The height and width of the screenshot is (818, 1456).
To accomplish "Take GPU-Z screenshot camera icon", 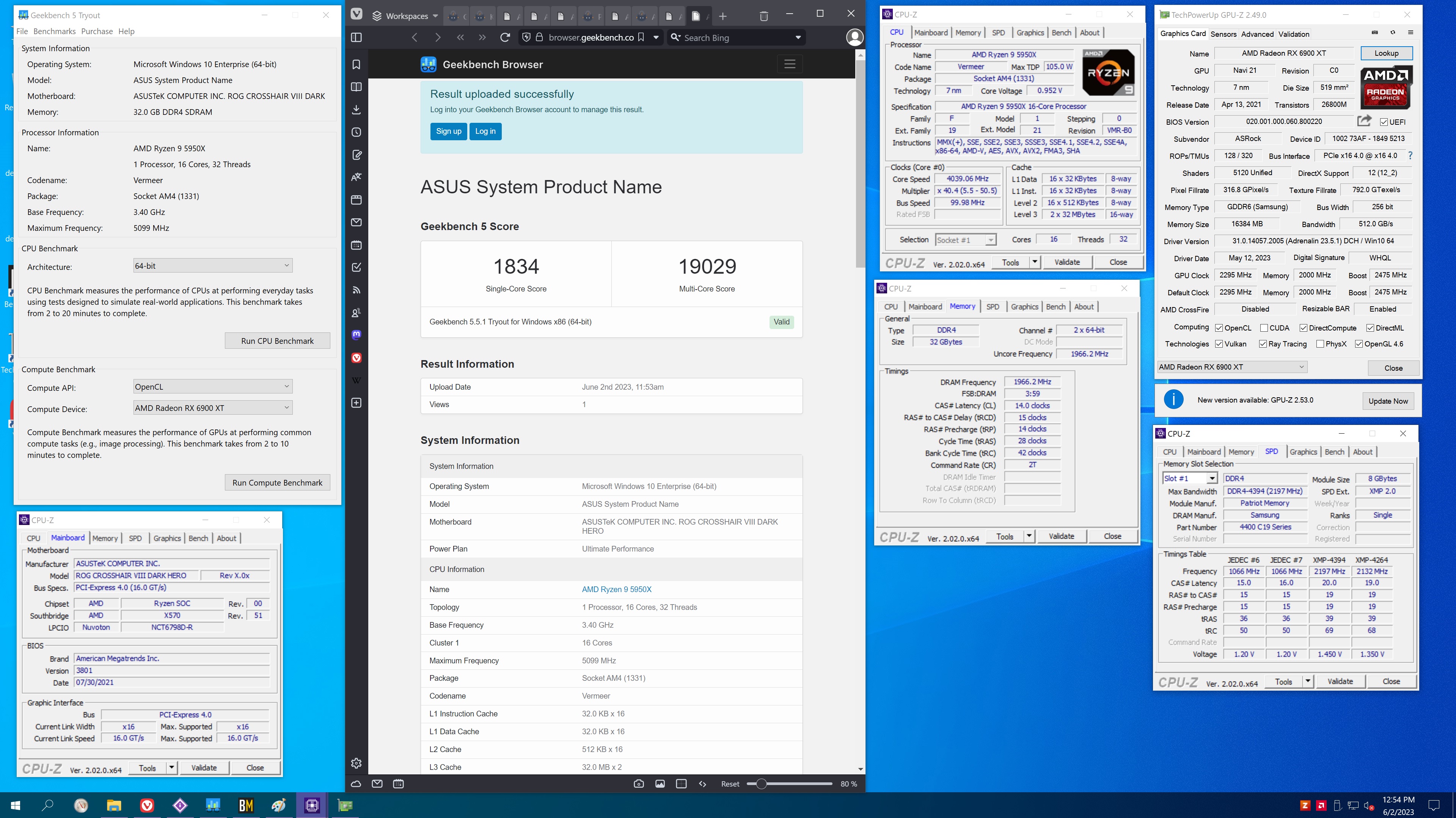I will point(1374,33).
